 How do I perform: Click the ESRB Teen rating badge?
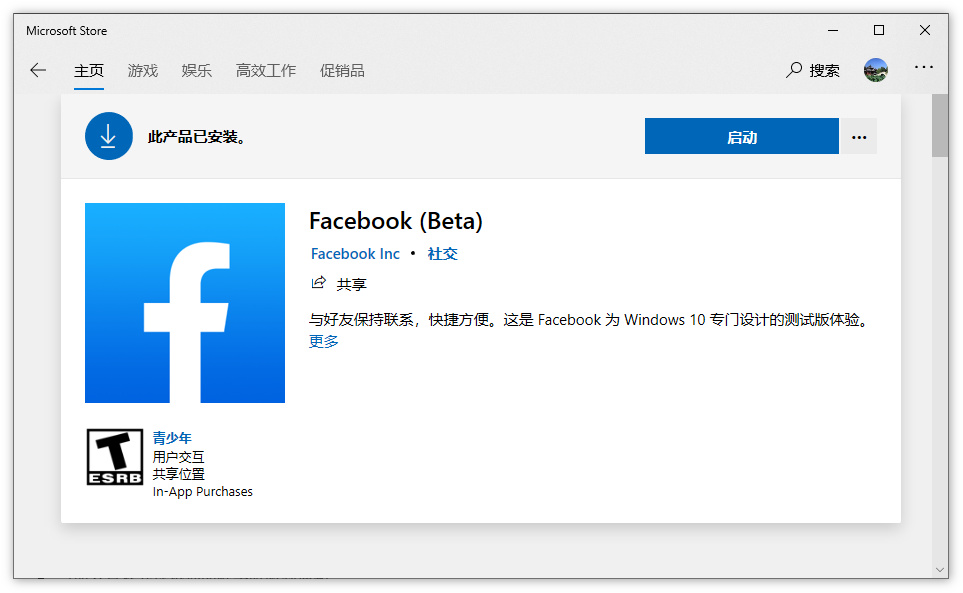(114, 456)
